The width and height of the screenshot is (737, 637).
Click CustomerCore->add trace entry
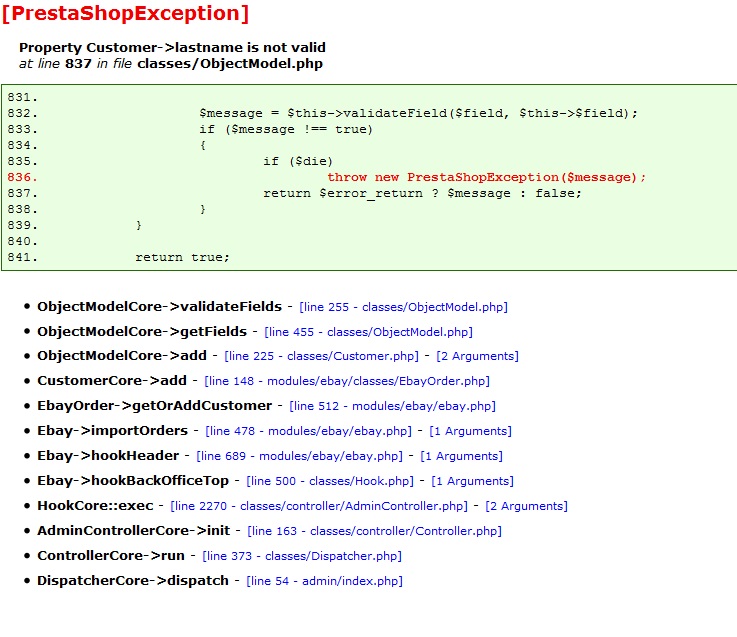tap(112, 380)
